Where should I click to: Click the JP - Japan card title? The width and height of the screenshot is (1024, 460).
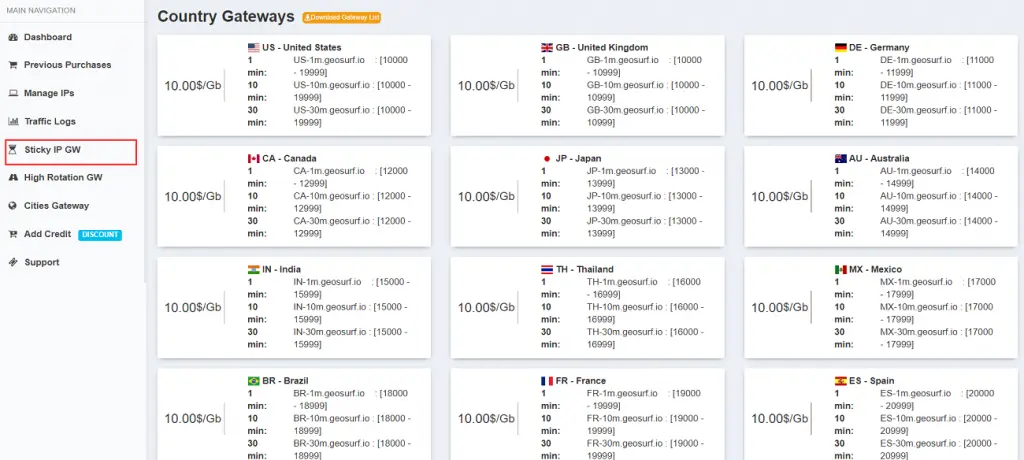coord(579,159)
